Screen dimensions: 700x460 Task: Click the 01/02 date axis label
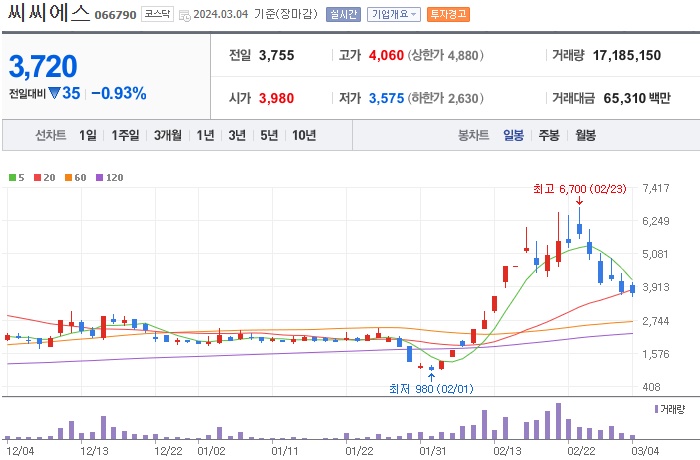[x=212, y=451]
